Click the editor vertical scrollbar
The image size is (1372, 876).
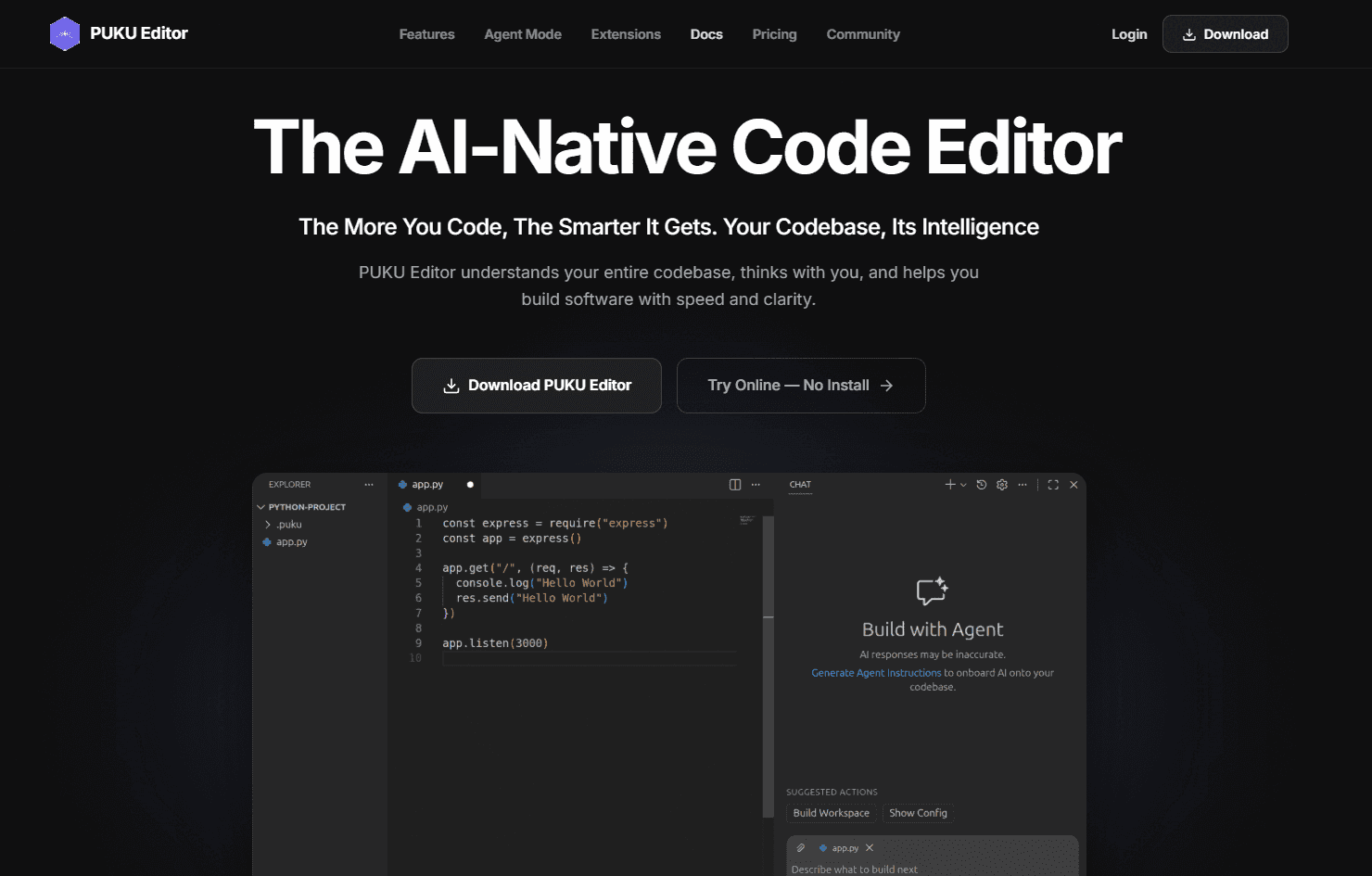pos(768,666)
